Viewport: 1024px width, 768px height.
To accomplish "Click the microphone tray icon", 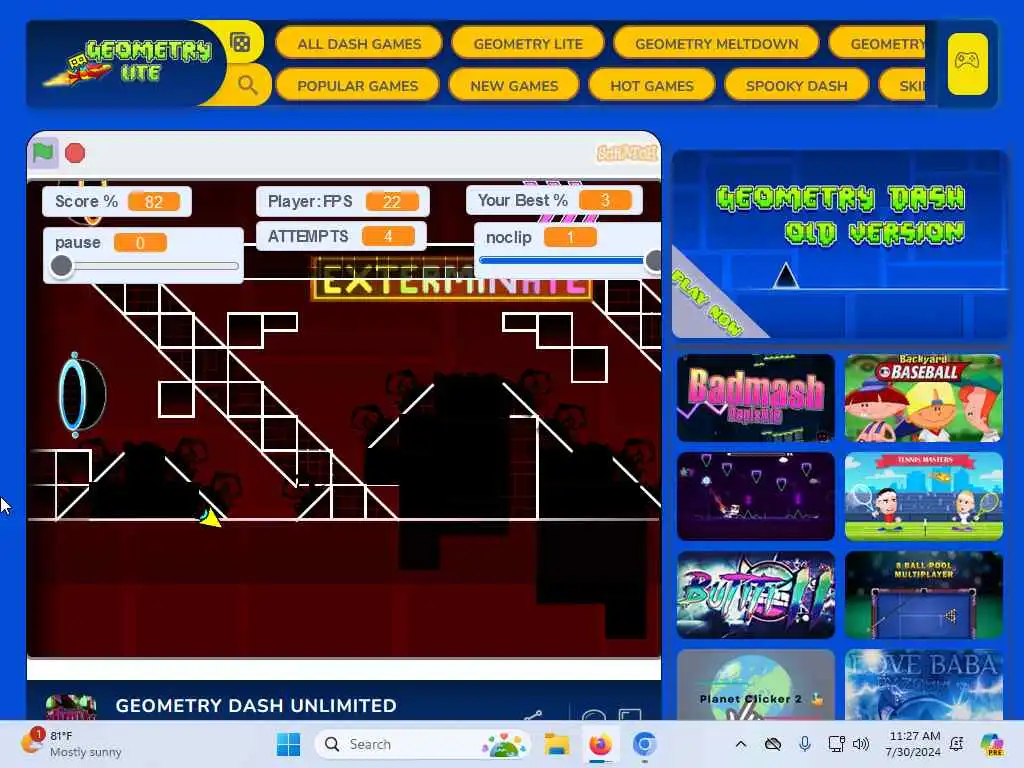I will [x=805, y=744].
